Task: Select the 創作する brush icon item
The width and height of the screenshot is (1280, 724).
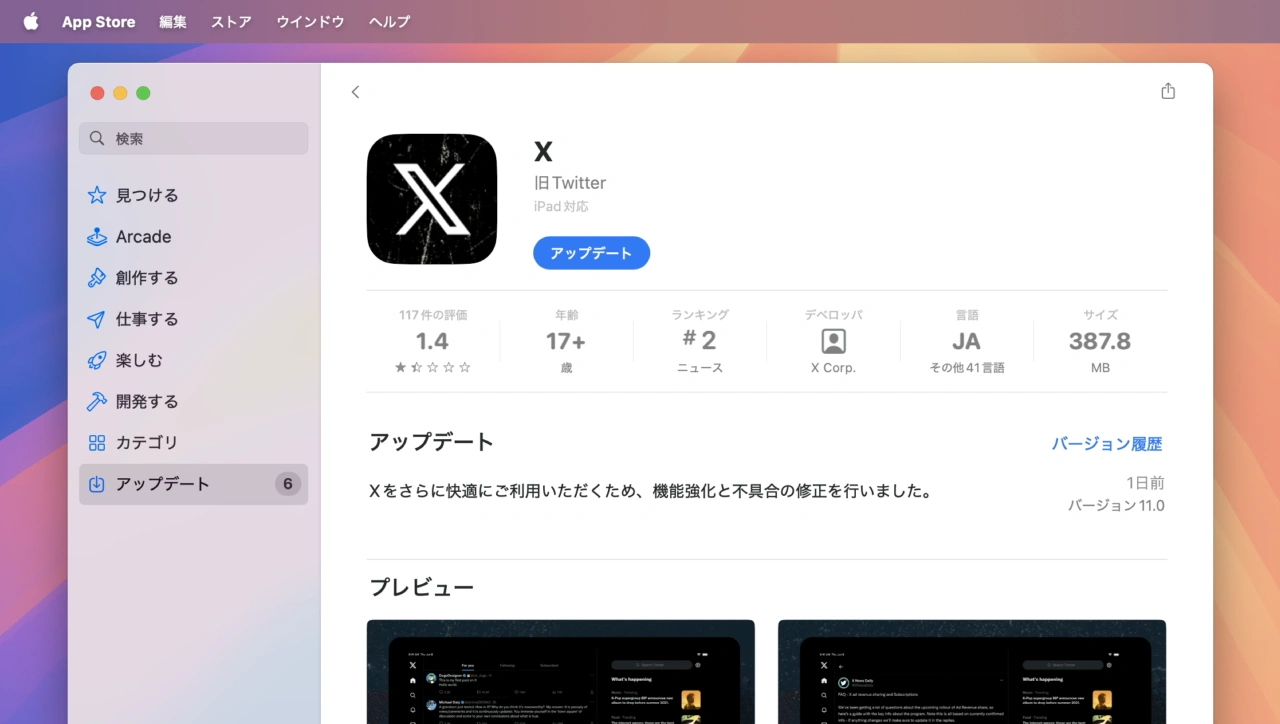Action: [97, 278]
